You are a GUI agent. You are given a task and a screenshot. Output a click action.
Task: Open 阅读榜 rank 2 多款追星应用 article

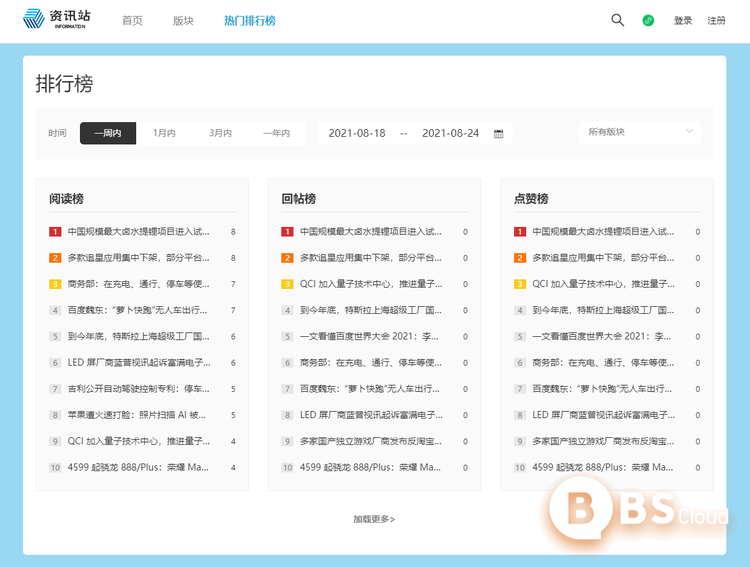[138, 258]
